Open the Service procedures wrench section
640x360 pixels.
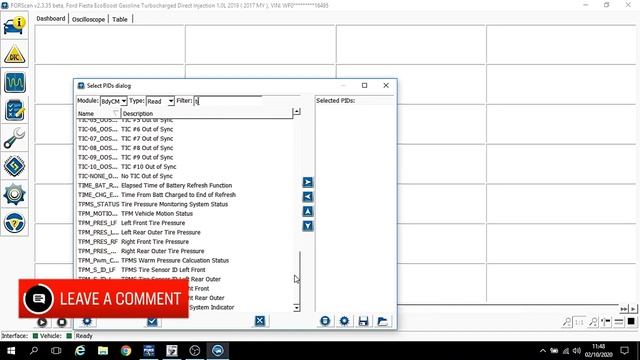15,138
